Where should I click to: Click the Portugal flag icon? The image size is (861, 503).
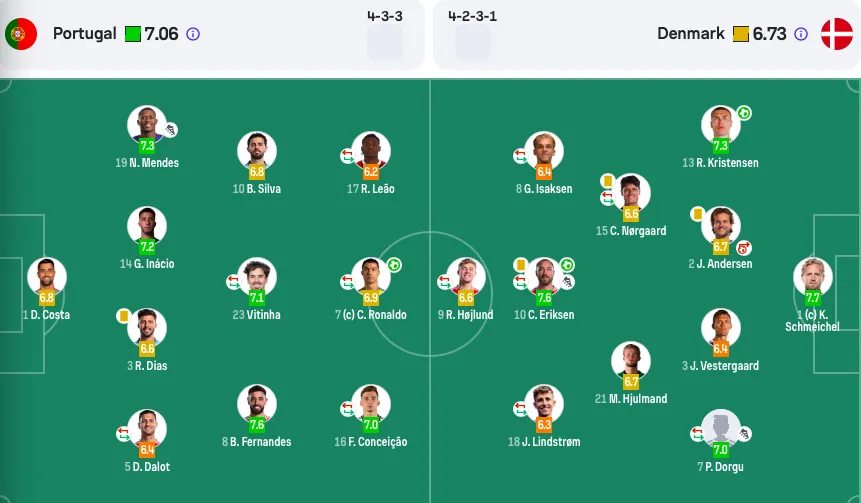click(x=21, y=34)
